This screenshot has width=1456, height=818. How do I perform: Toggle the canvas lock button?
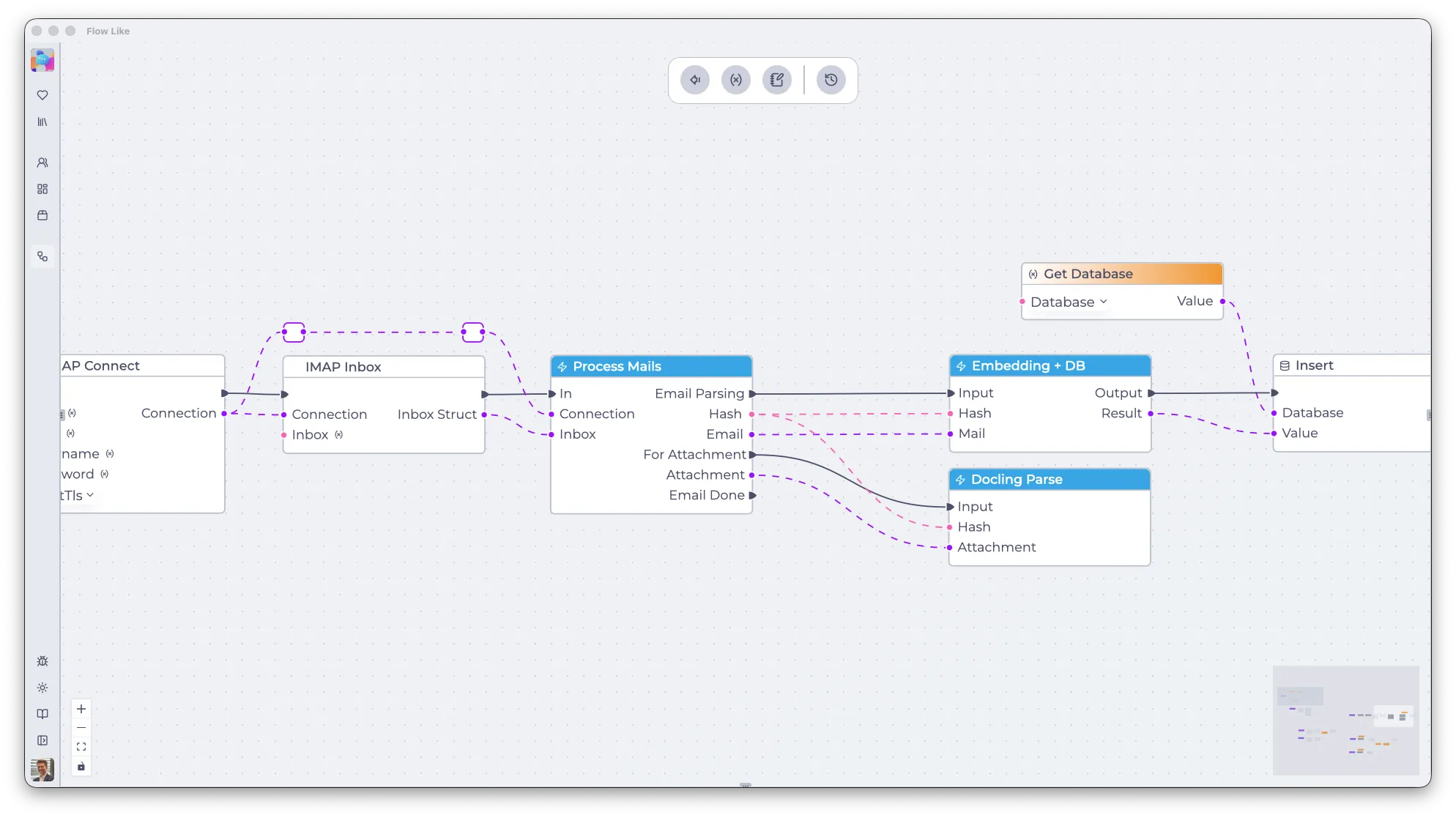coord(81,767)
